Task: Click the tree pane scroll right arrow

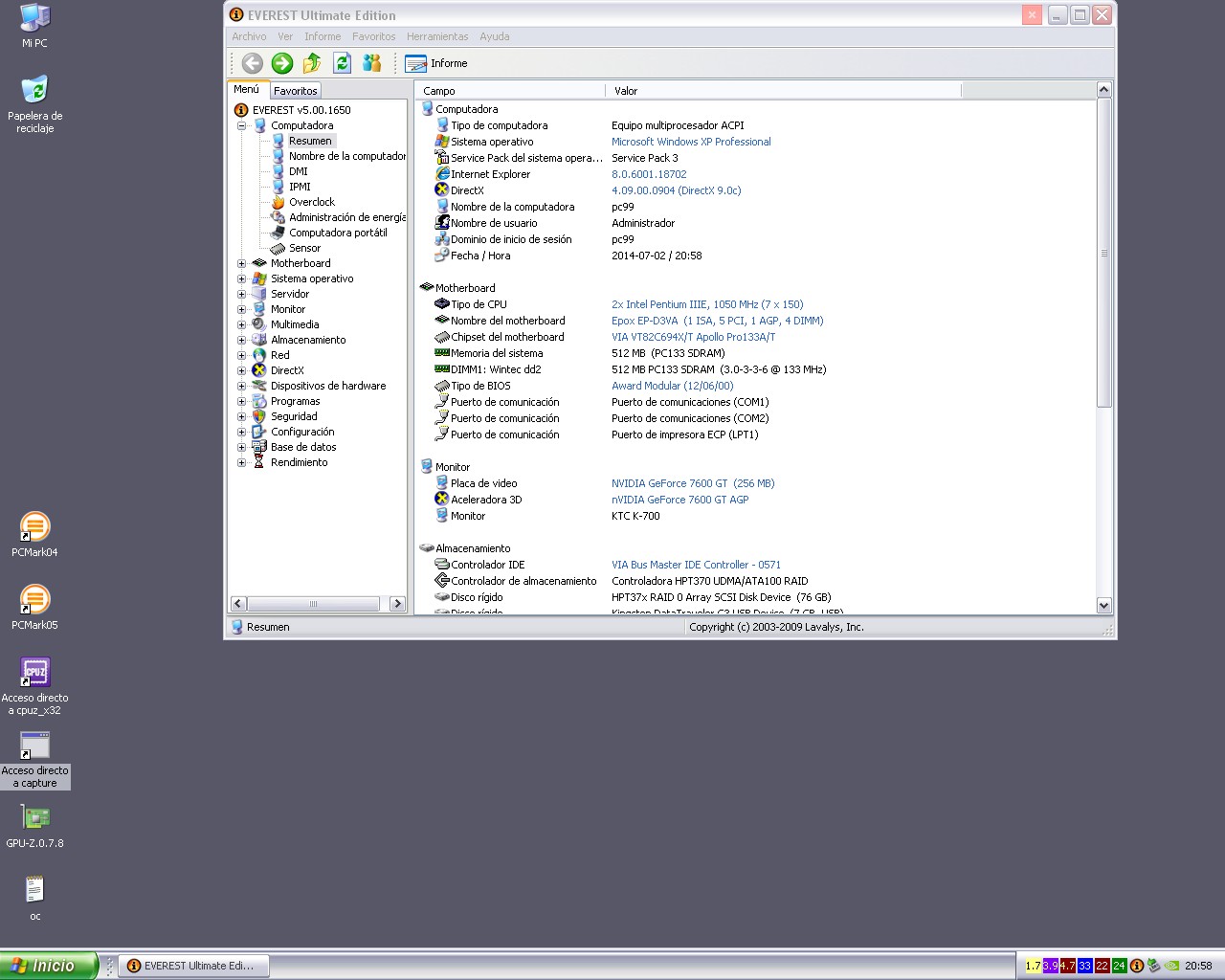Action: click(x=398, y=604)
